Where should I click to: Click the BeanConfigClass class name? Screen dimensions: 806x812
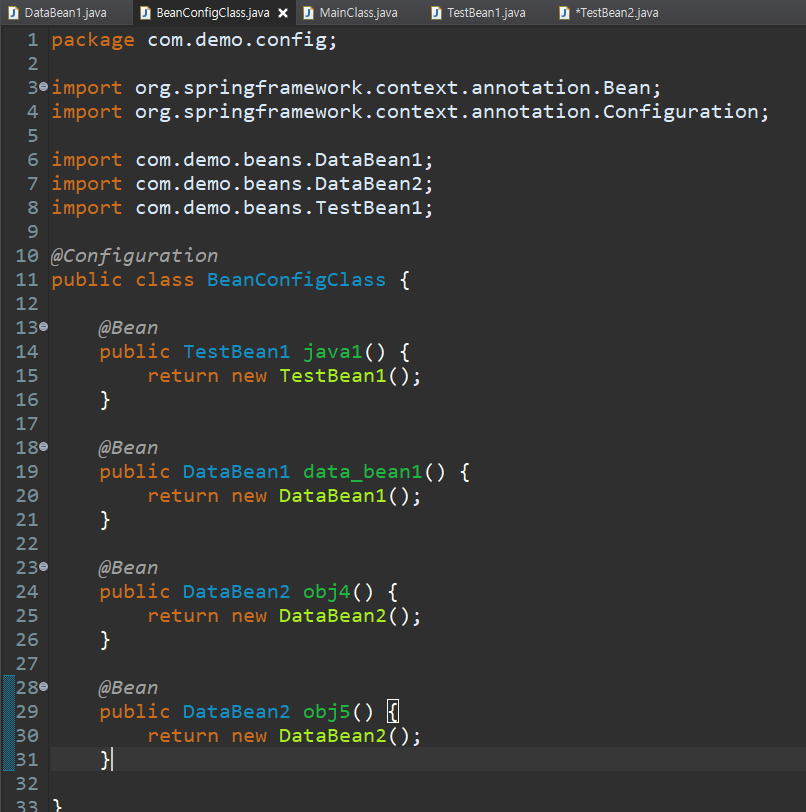click(296, 280)
